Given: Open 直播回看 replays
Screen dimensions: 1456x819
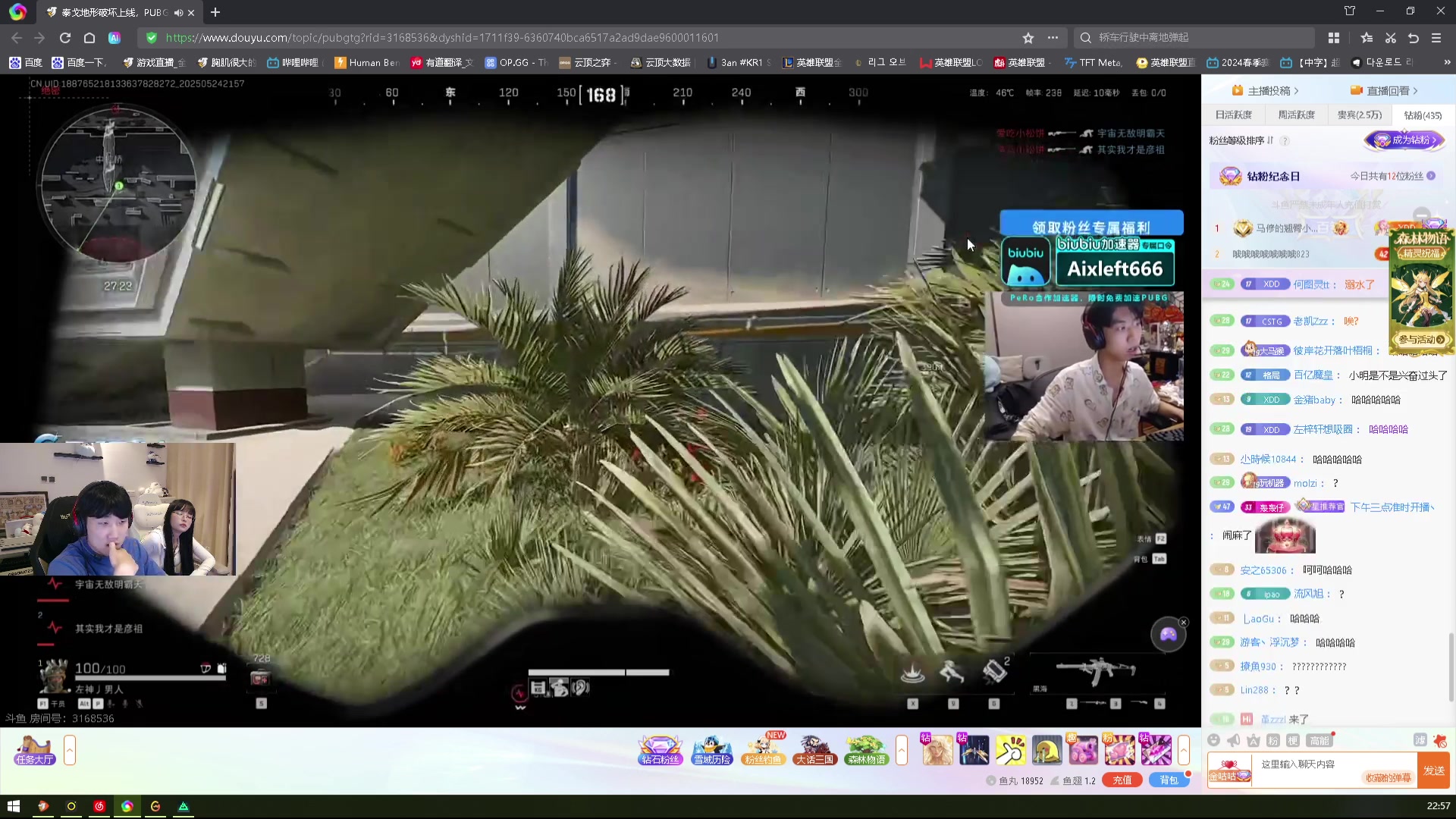Looking at the screenshot, I should point(1384,91).
